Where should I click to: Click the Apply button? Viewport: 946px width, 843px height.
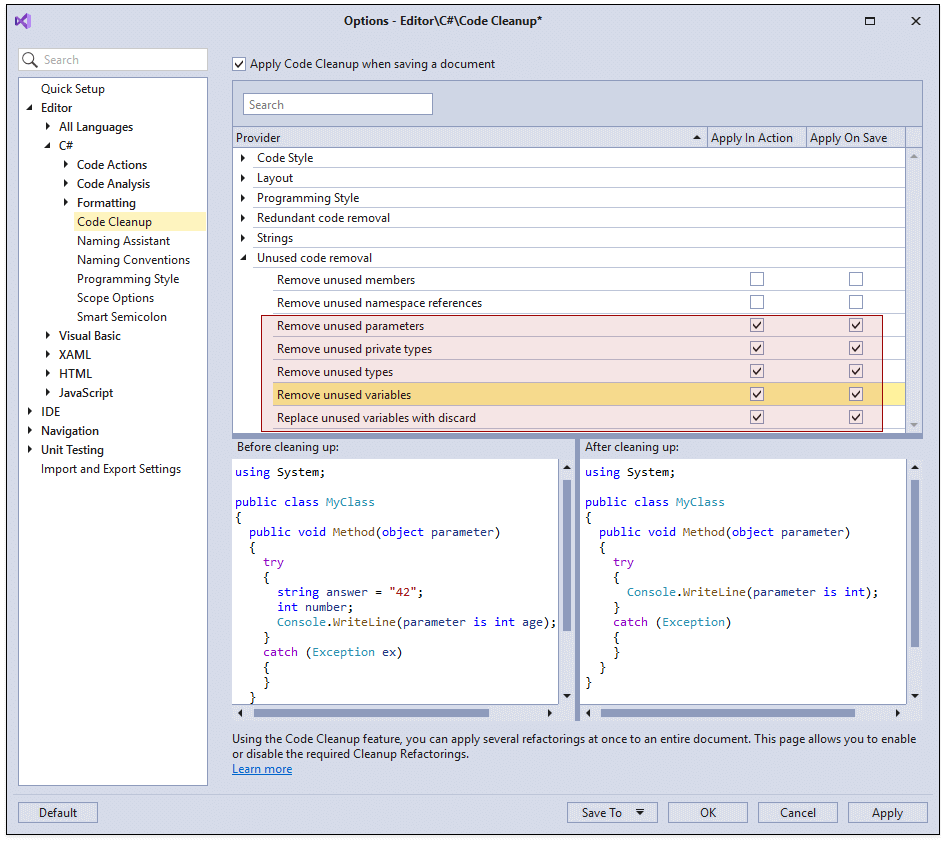point(887,812)
